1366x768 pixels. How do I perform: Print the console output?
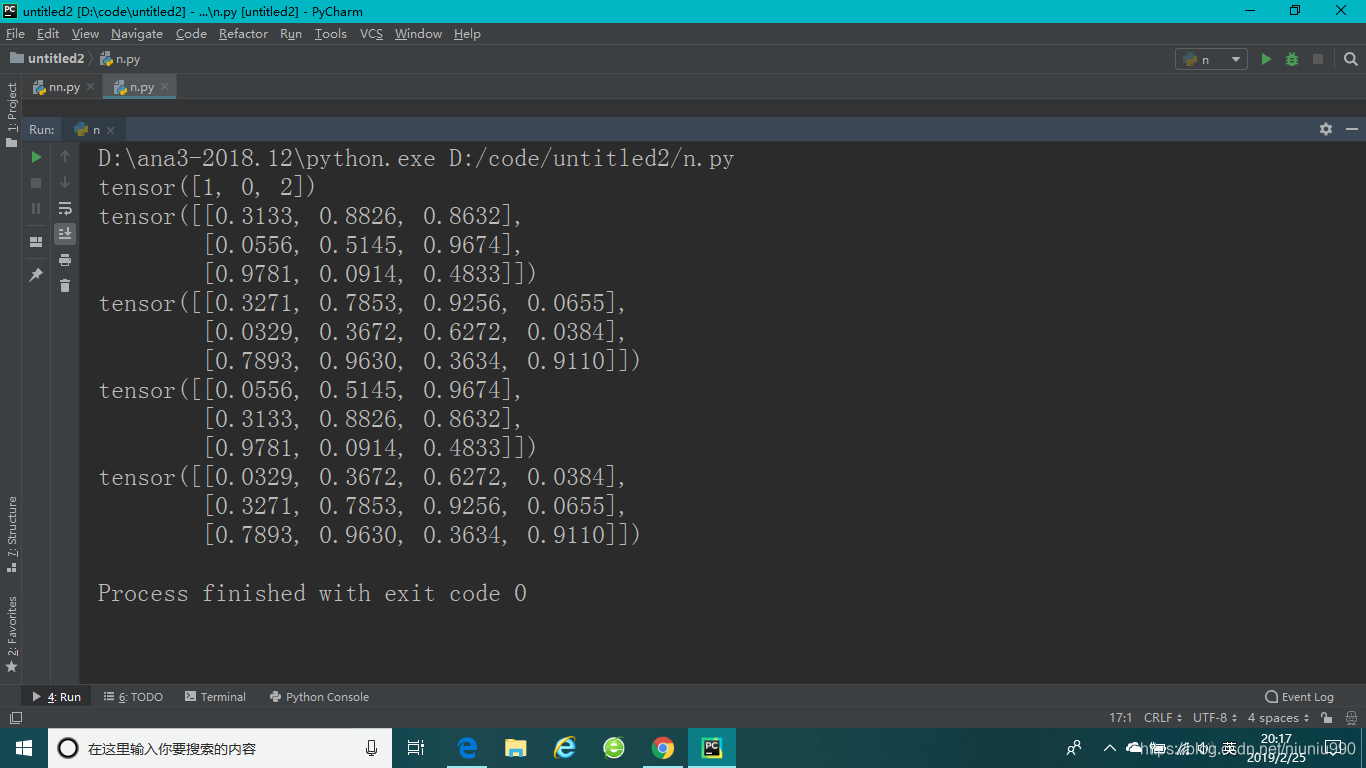click(x=65, y=260)
